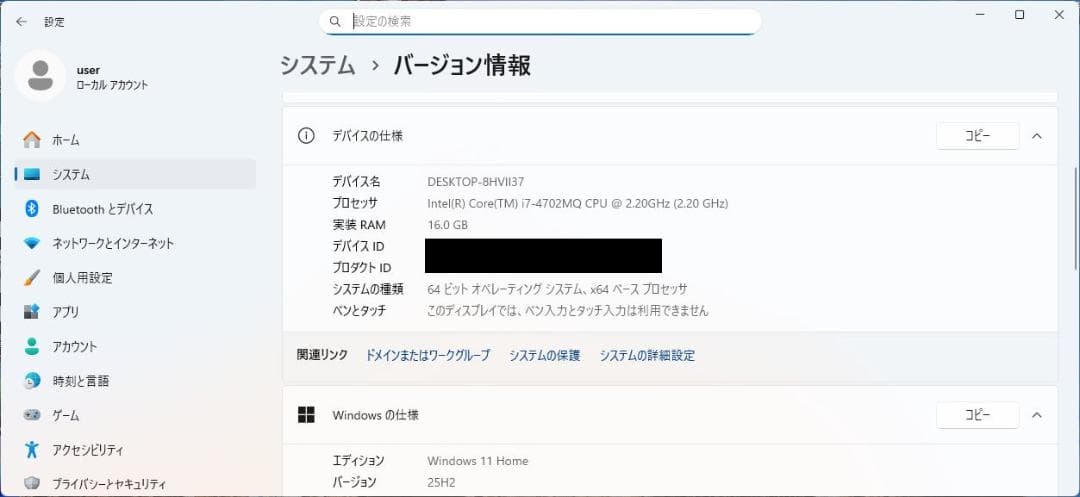Click the user local account name
The height and width of the screenshot is (497, 1080).
coord(88,70)
